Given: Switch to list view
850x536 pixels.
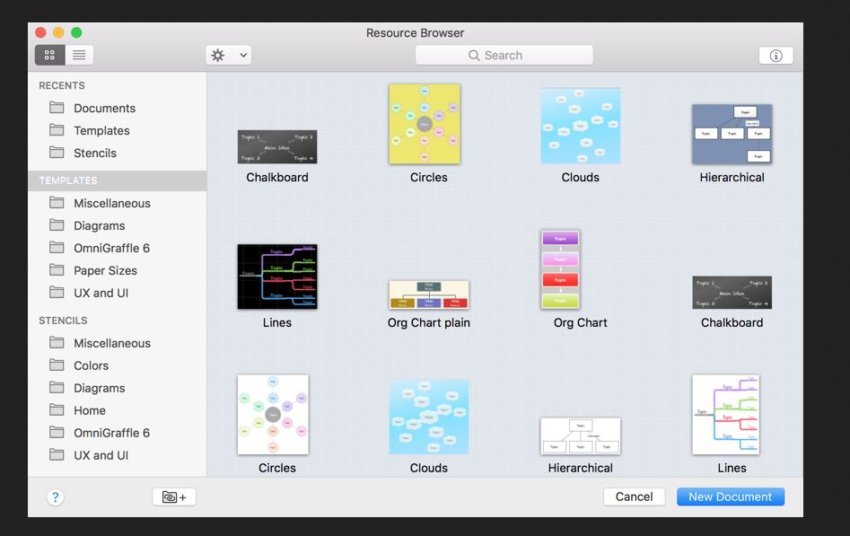Looking at the screenshot, I should pos(79,55).
